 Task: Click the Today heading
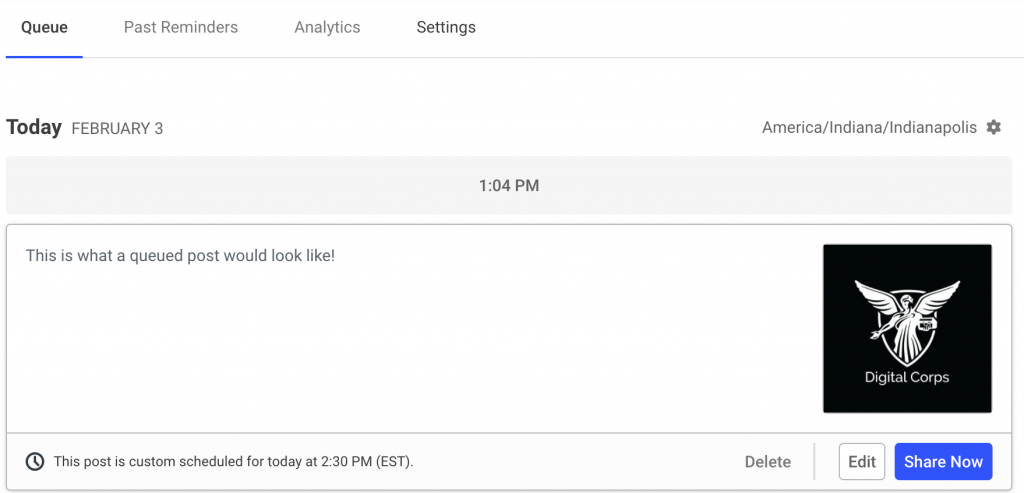coord(34,128)
